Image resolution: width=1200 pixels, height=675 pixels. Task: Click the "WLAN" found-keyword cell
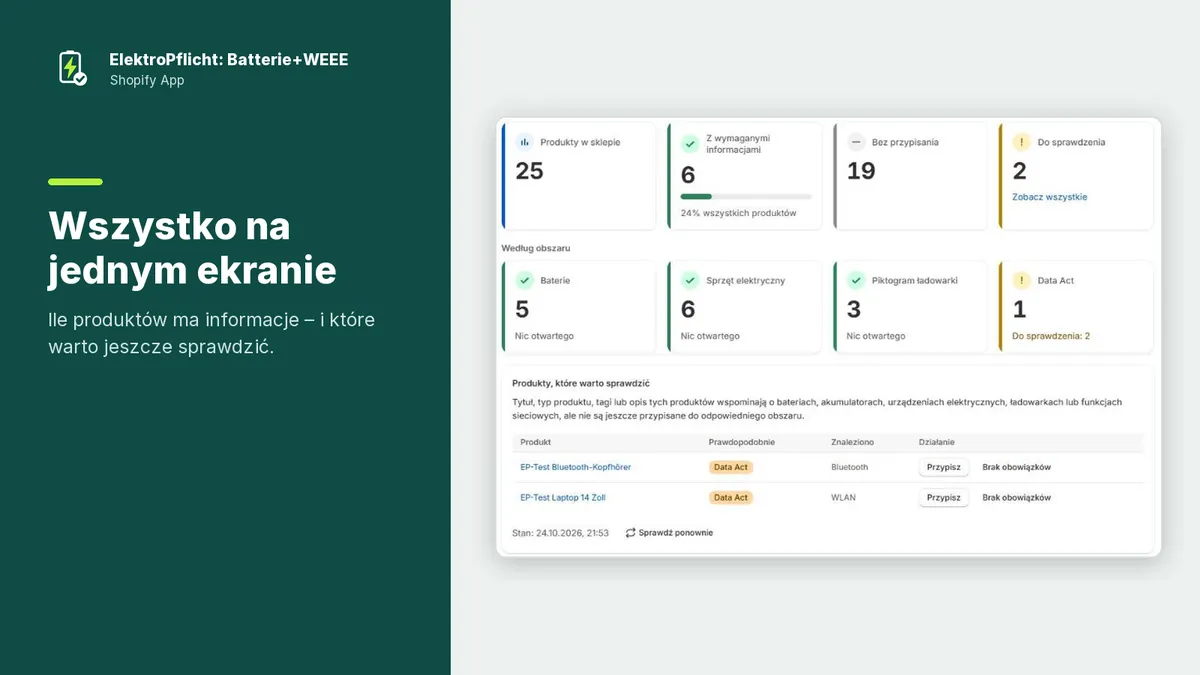point(843,497)
